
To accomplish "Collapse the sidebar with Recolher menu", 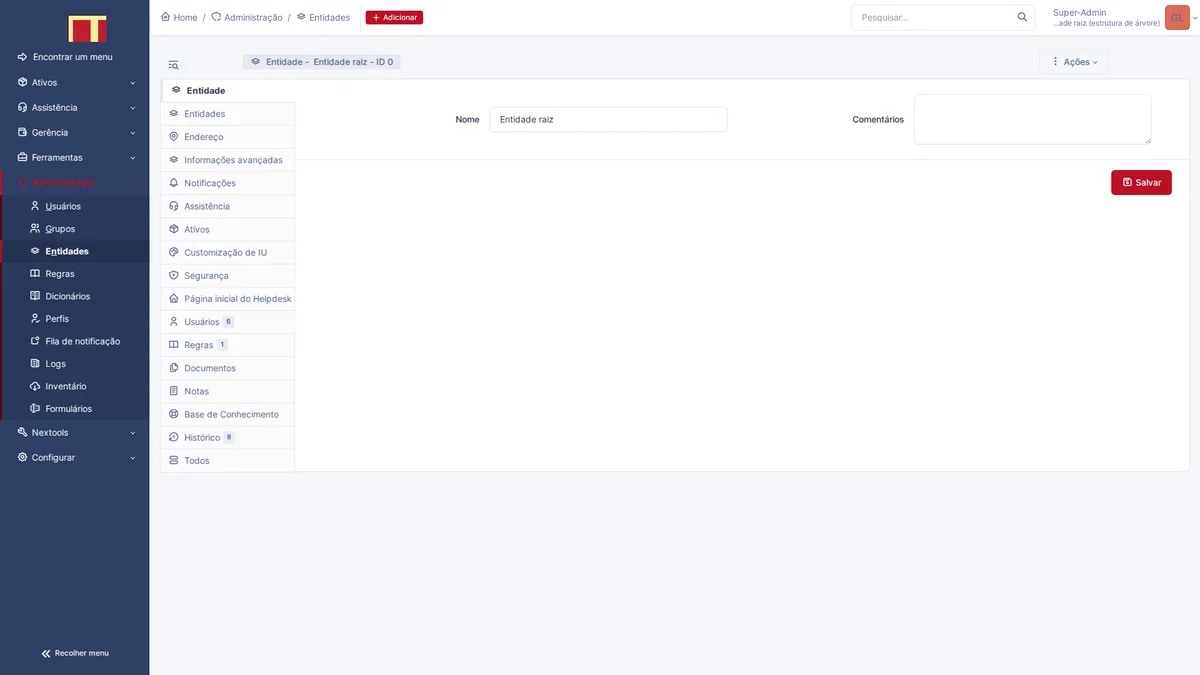I will click(75, 653).
